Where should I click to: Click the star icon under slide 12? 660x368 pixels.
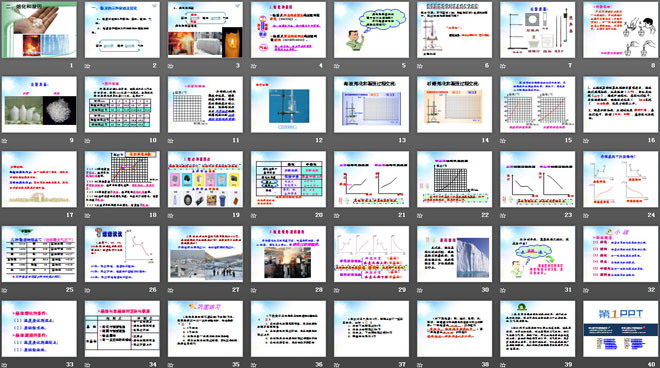[254, 141]
